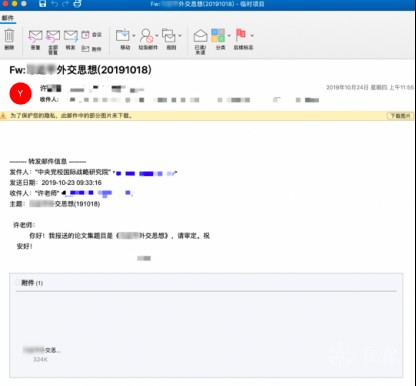Viewport: 416px width, 386px height.
Task: Click the Undo arrow in title bar
Action: pos(54,4)
